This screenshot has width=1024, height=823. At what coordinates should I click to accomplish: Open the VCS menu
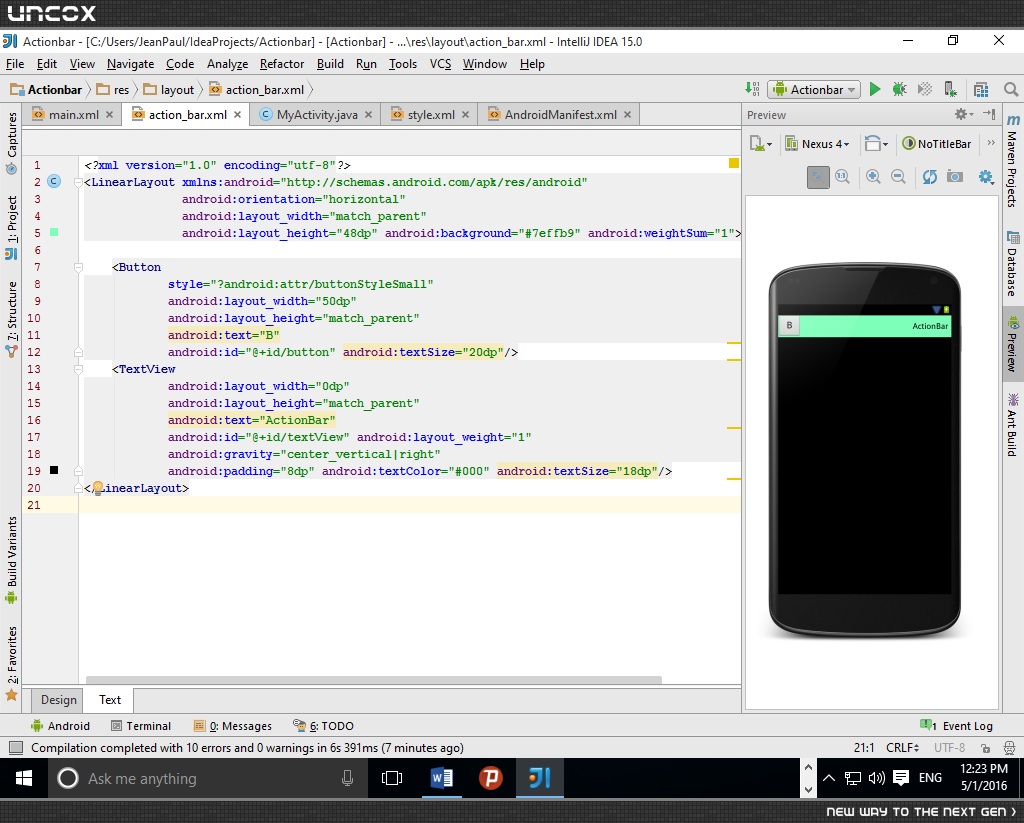(440, 64)
